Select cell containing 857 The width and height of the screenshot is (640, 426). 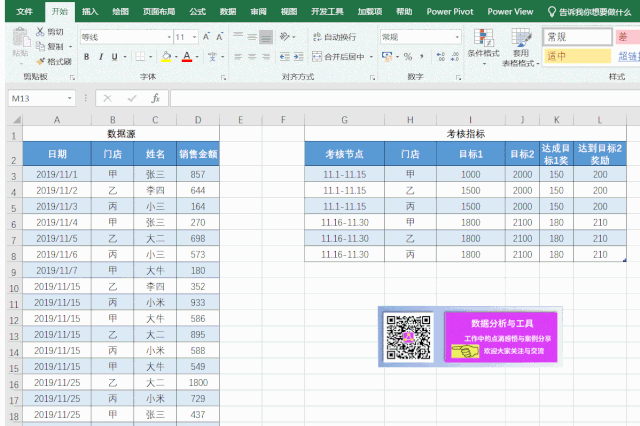click(198, 174)
